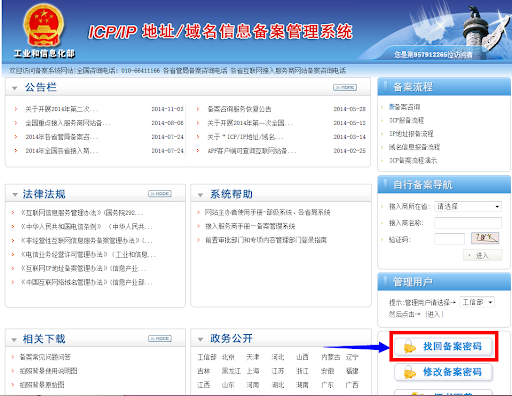Open ICP备案流程演示 link

413,160
